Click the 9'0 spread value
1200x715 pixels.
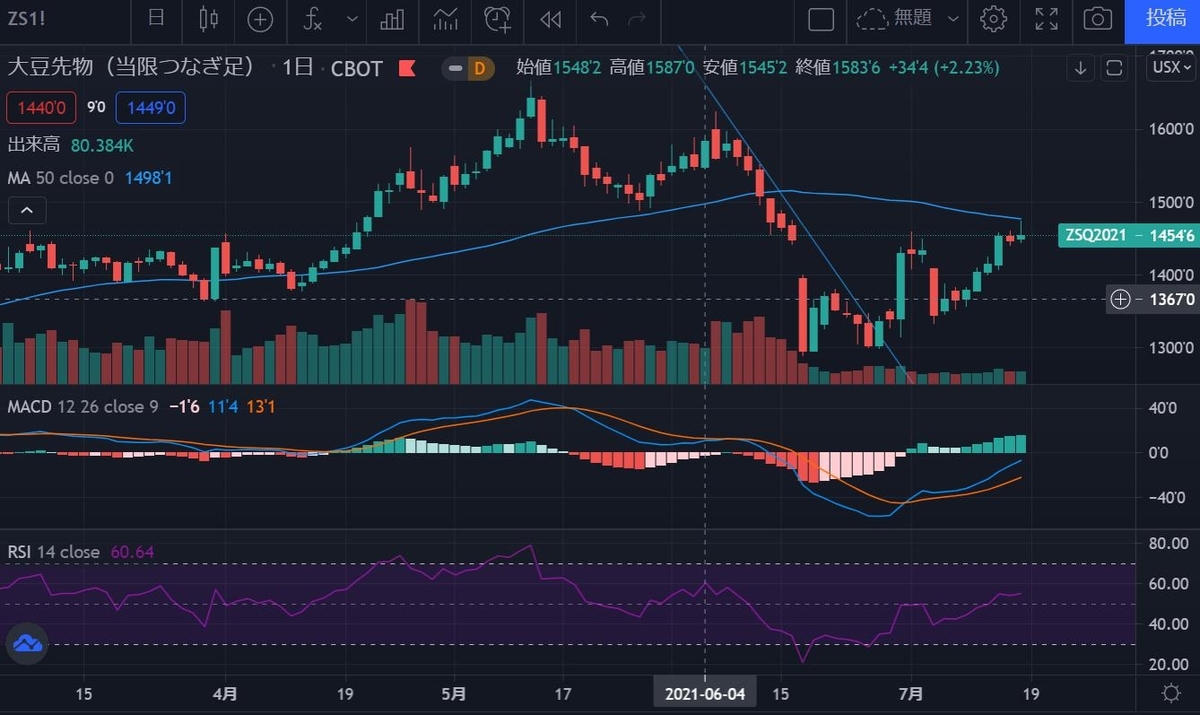pos(94,108)
